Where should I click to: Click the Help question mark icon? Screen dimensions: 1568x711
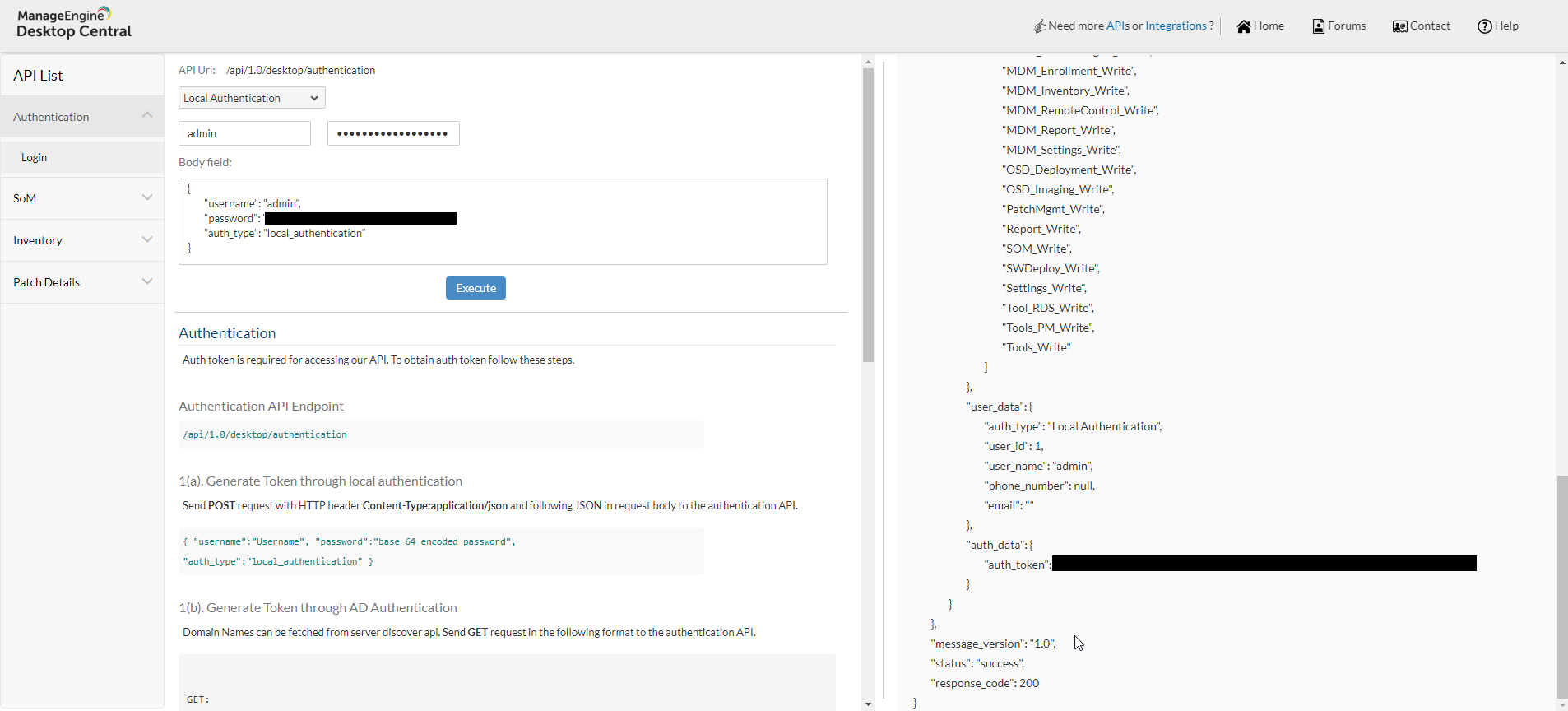pyautogui.click(x=1485, y=26)
